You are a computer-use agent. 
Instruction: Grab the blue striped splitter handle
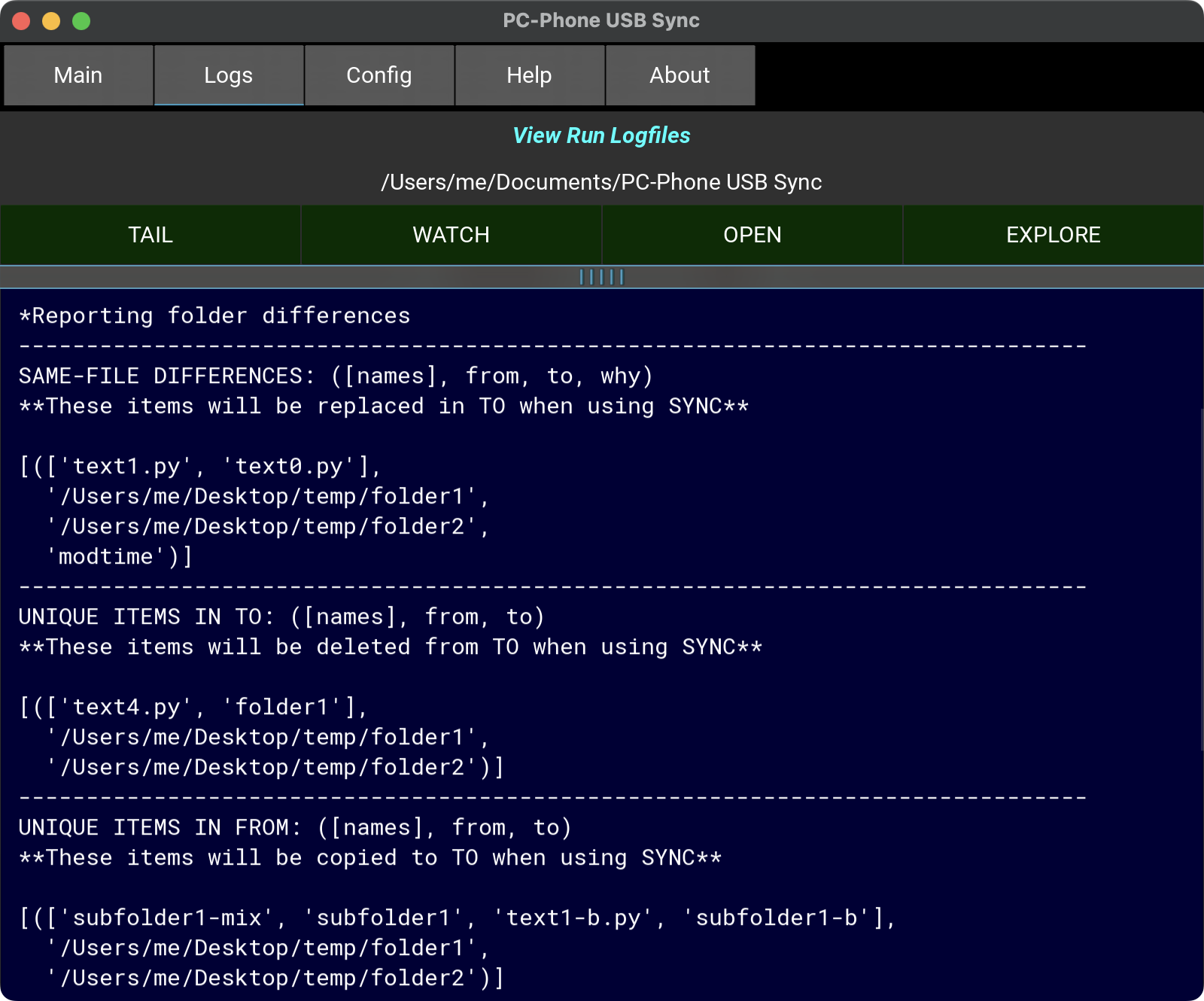tap(602, 277)
